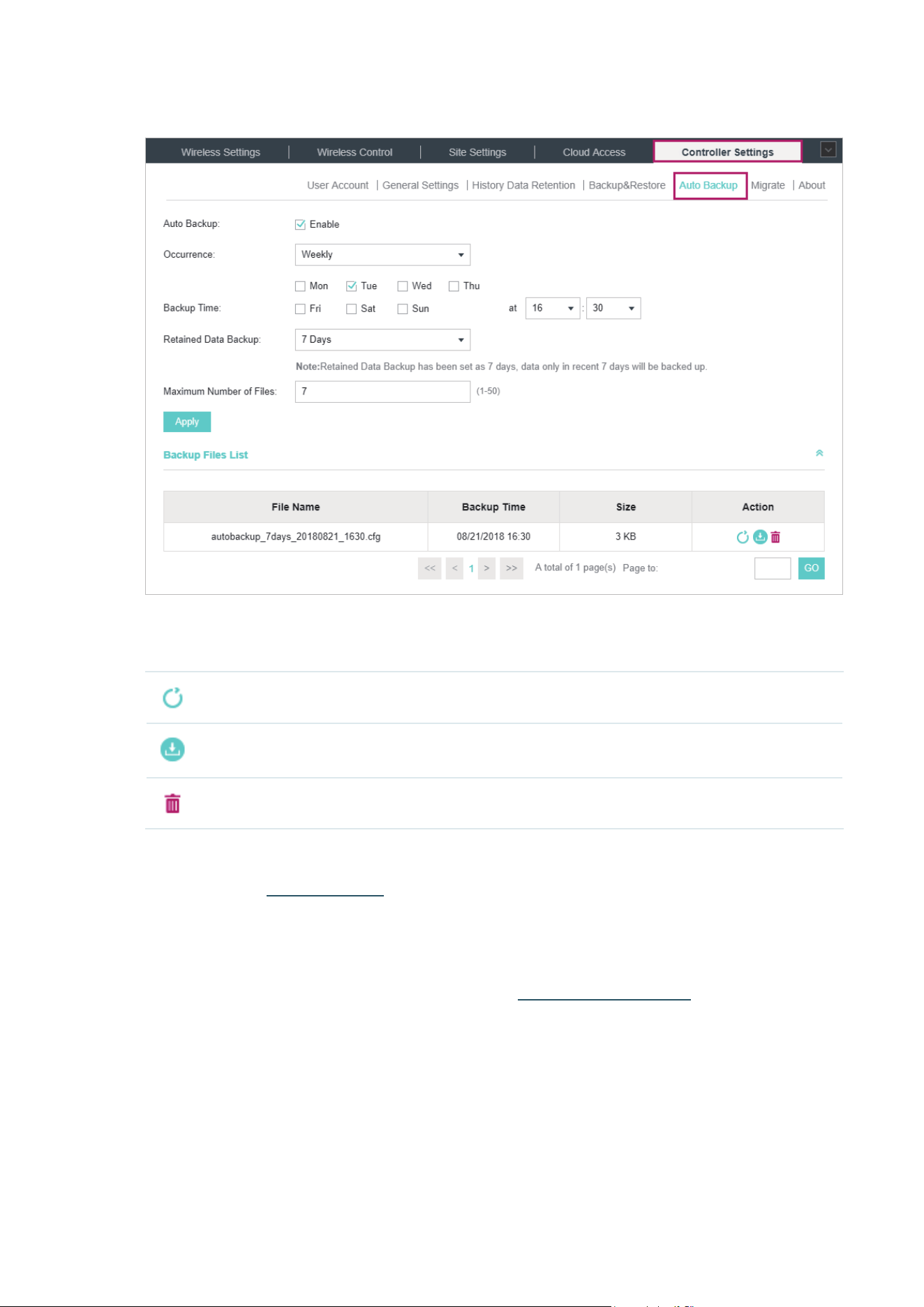Click page number 1 in pagination
Viewport: 924px width, 1307px height.
(x=471, y=568)
